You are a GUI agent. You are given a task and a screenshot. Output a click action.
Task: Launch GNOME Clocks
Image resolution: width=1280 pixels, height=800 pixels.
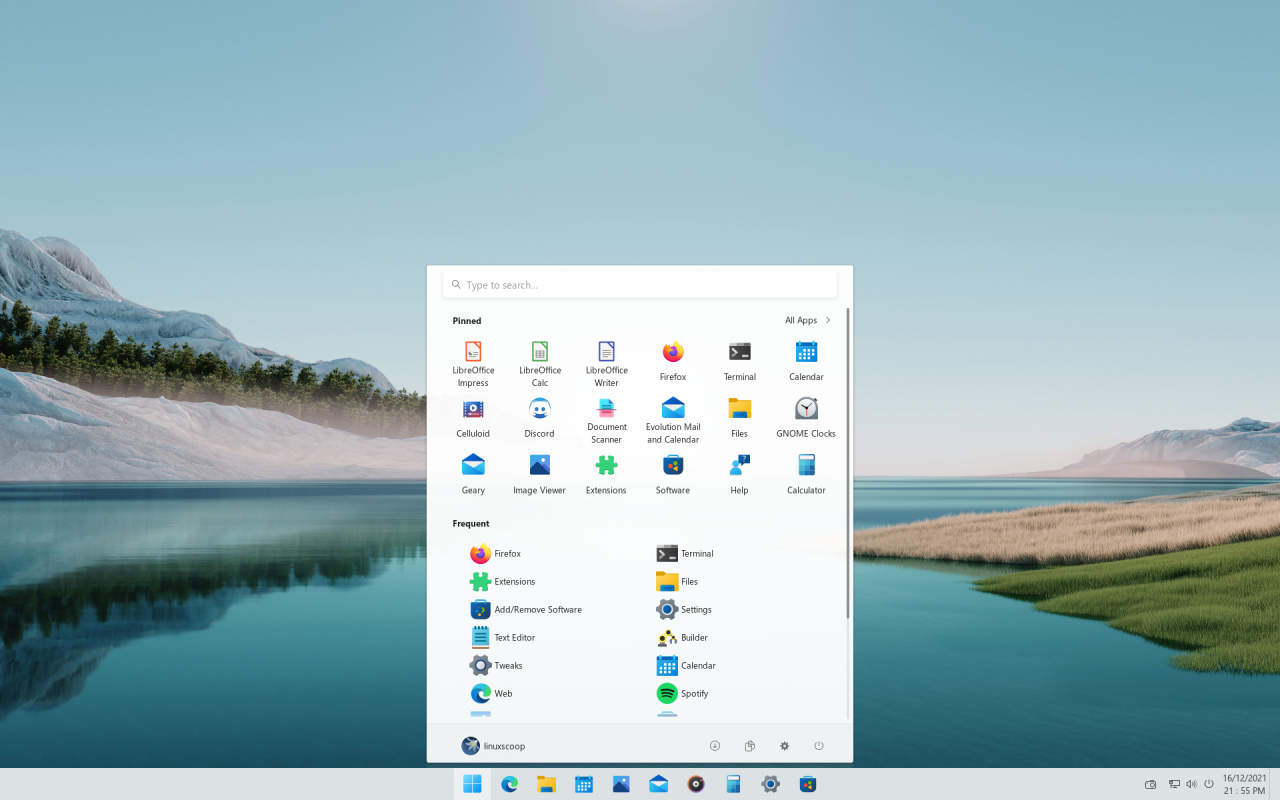(806, 420)
